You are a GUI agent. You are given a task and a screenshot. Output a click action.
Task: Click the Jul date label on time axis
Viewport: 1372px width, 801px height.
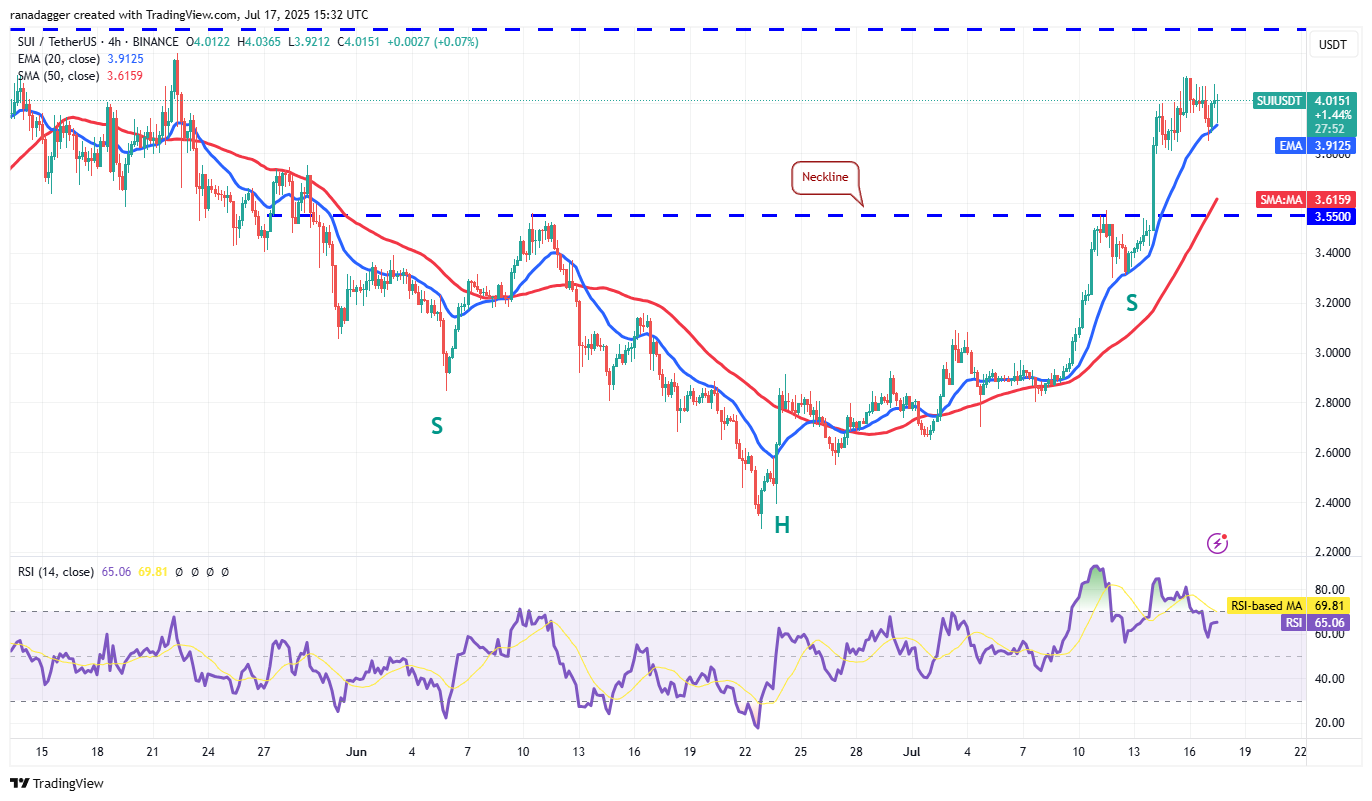point(910,749)
